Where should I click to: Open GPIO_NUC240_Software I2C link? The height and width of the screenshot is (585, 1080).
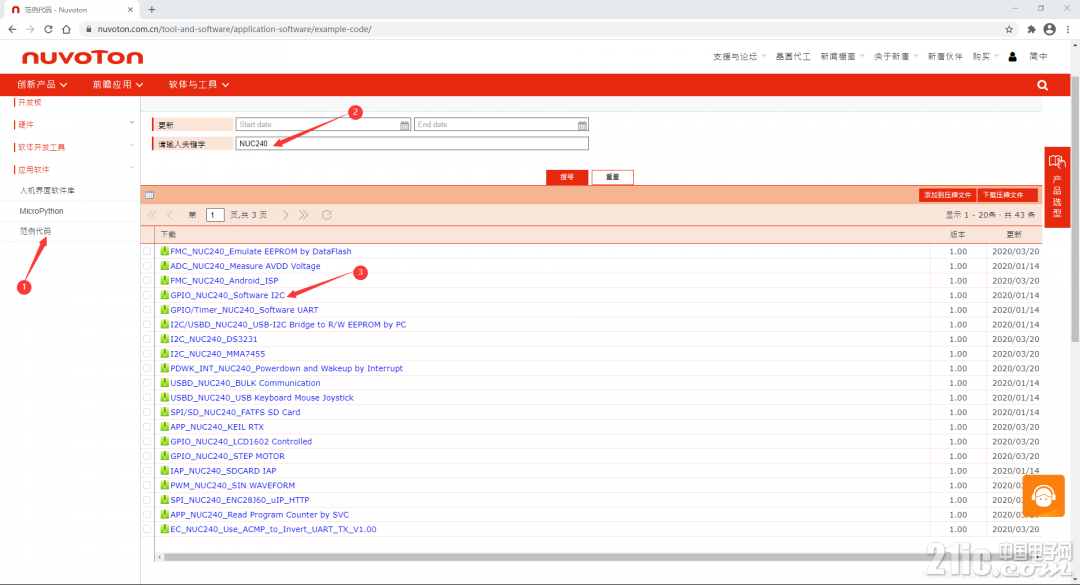click(x=227, y=295)
